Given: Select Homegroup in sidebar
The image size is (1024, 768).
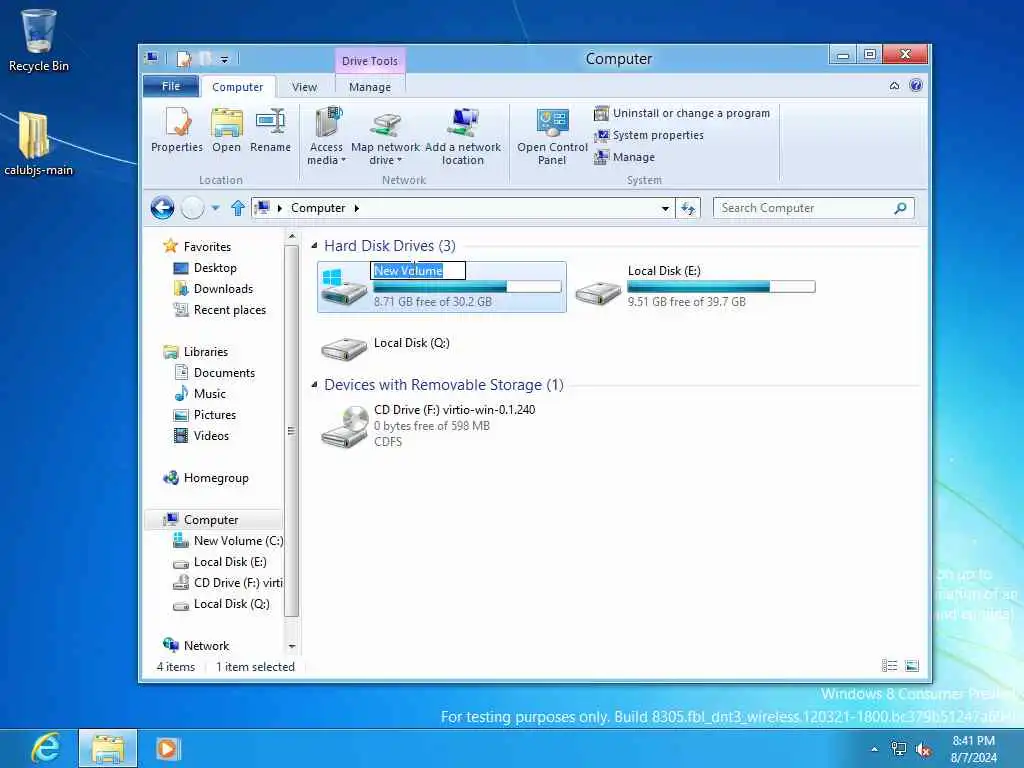Looking at the screenshot, I should point(216,477).
